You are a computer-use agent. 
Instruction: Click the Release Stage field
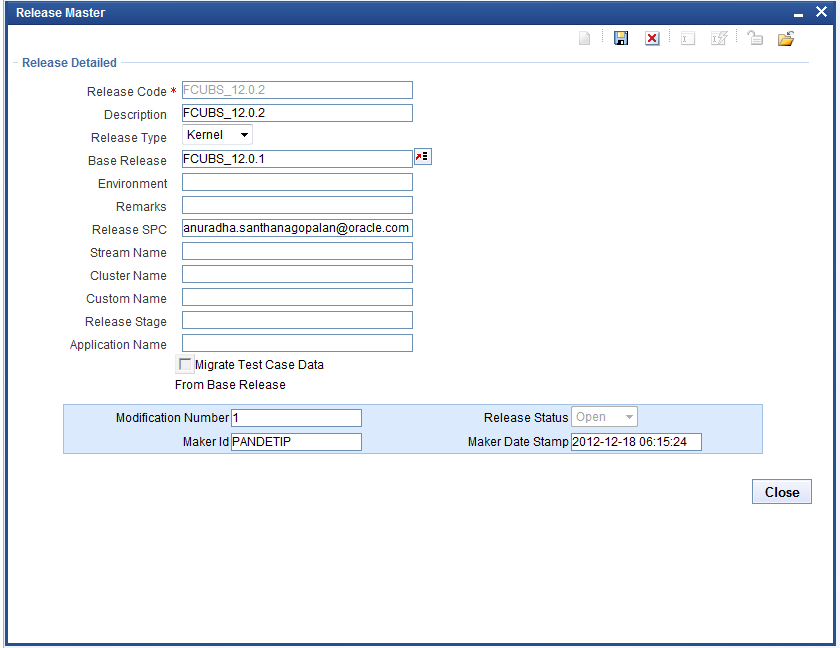coord(297,320)
